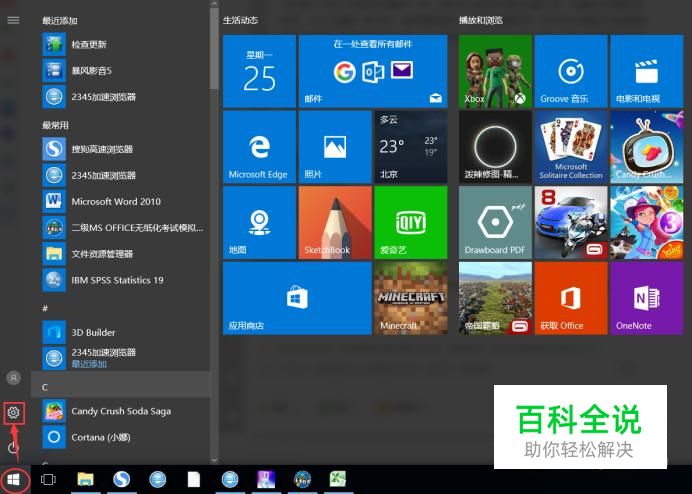Open 2345加速浏览器 entry tagged 最近添加

click(120, 358)
